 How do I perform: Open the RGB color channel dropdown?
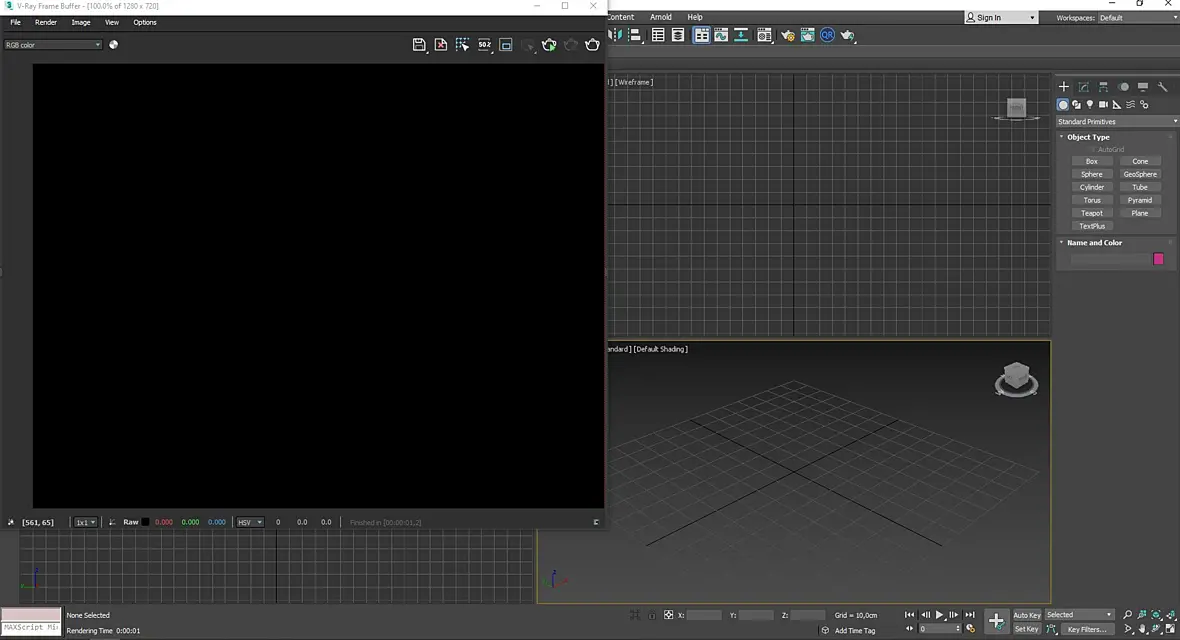pos(53,45)
